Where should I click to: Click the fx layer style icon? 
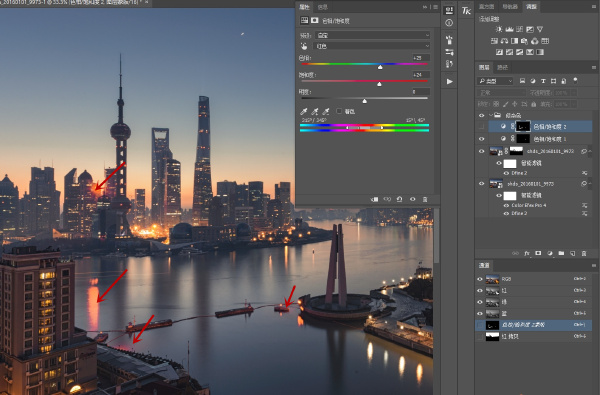pyautogui.click(x=527, y=253)
